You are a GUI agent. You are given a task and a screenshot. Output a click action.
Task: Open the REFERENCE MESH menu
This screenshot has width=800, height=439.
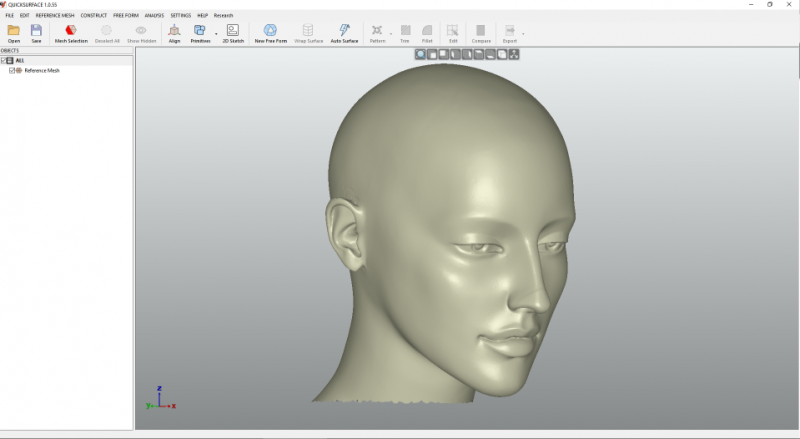click(x=55, y=16)
